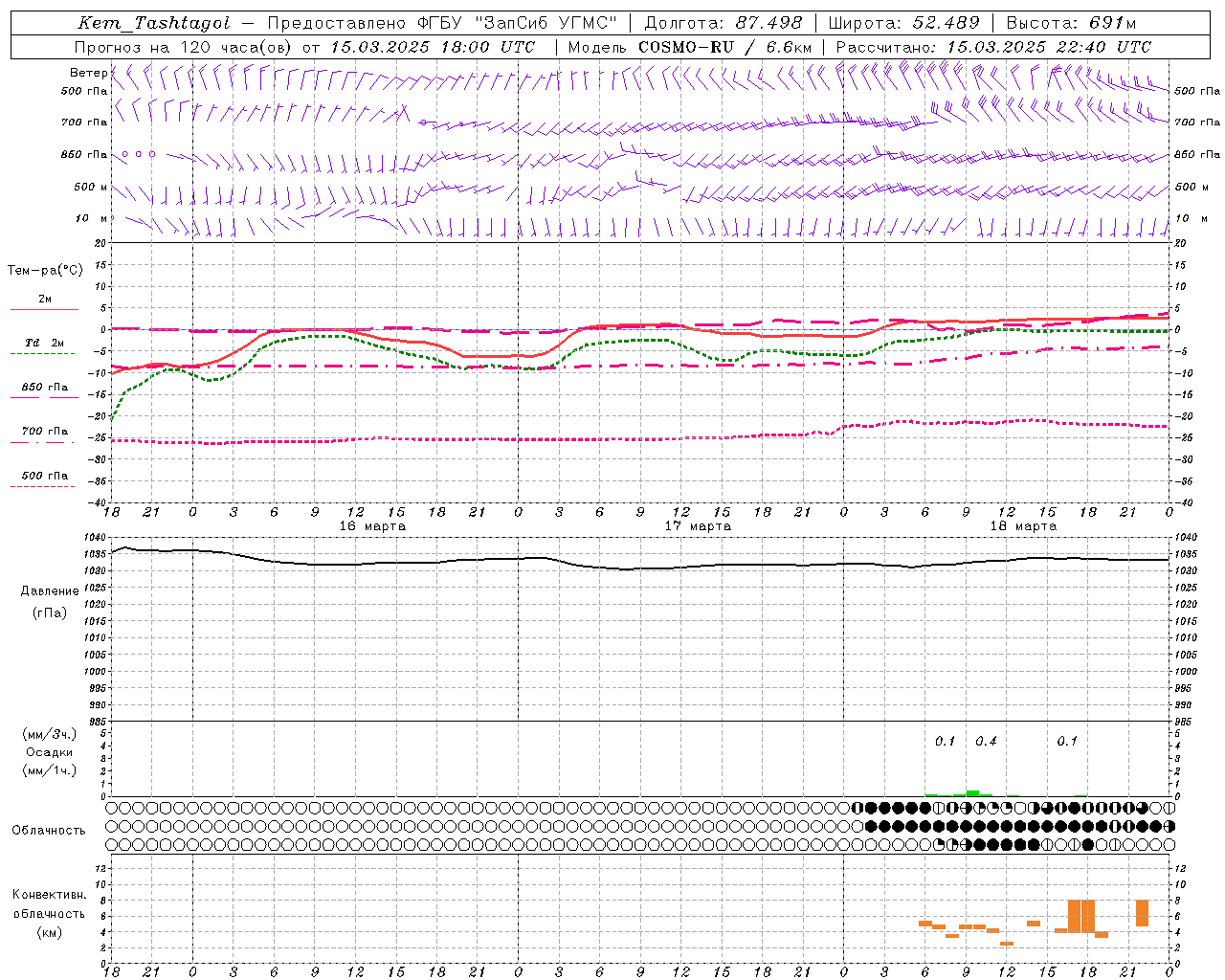Click the 0.4 precipitation amount value
1225x980 pixels.
tap(986, 741)
